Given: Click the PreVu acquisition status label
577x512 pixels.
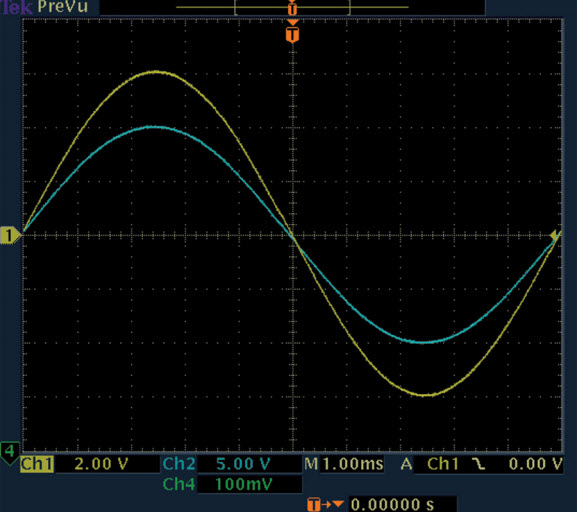Looking at the screenshot, I should pos(63,6).
